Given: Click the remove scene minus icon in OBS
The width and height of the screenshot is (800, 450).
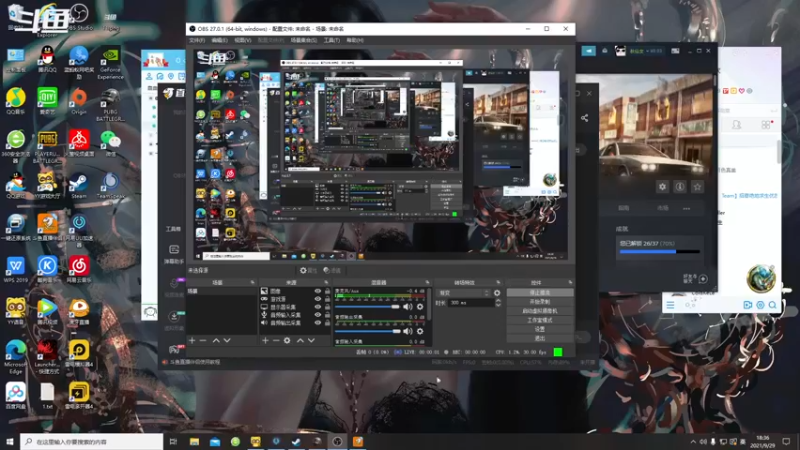Looking at the screenshot, I should pos(203,340).
